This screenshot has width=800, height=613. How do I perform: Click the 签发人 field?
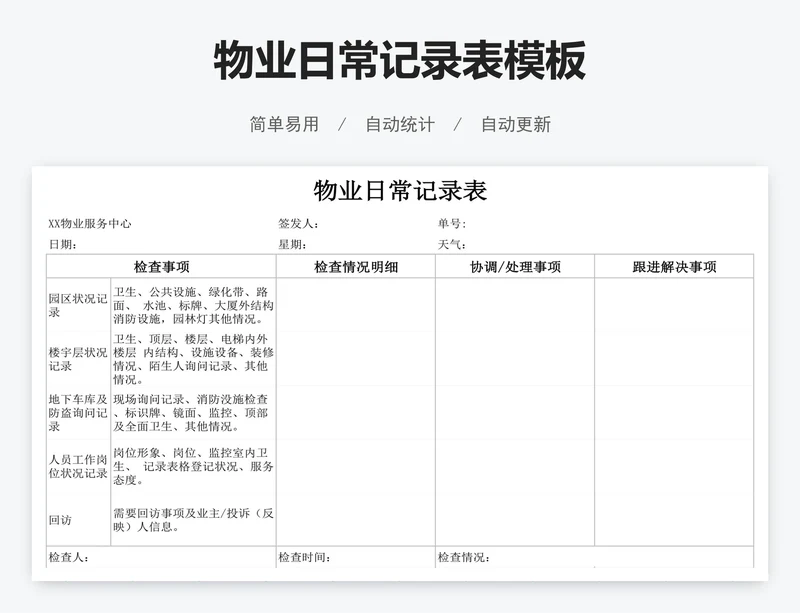click(299, 224)
